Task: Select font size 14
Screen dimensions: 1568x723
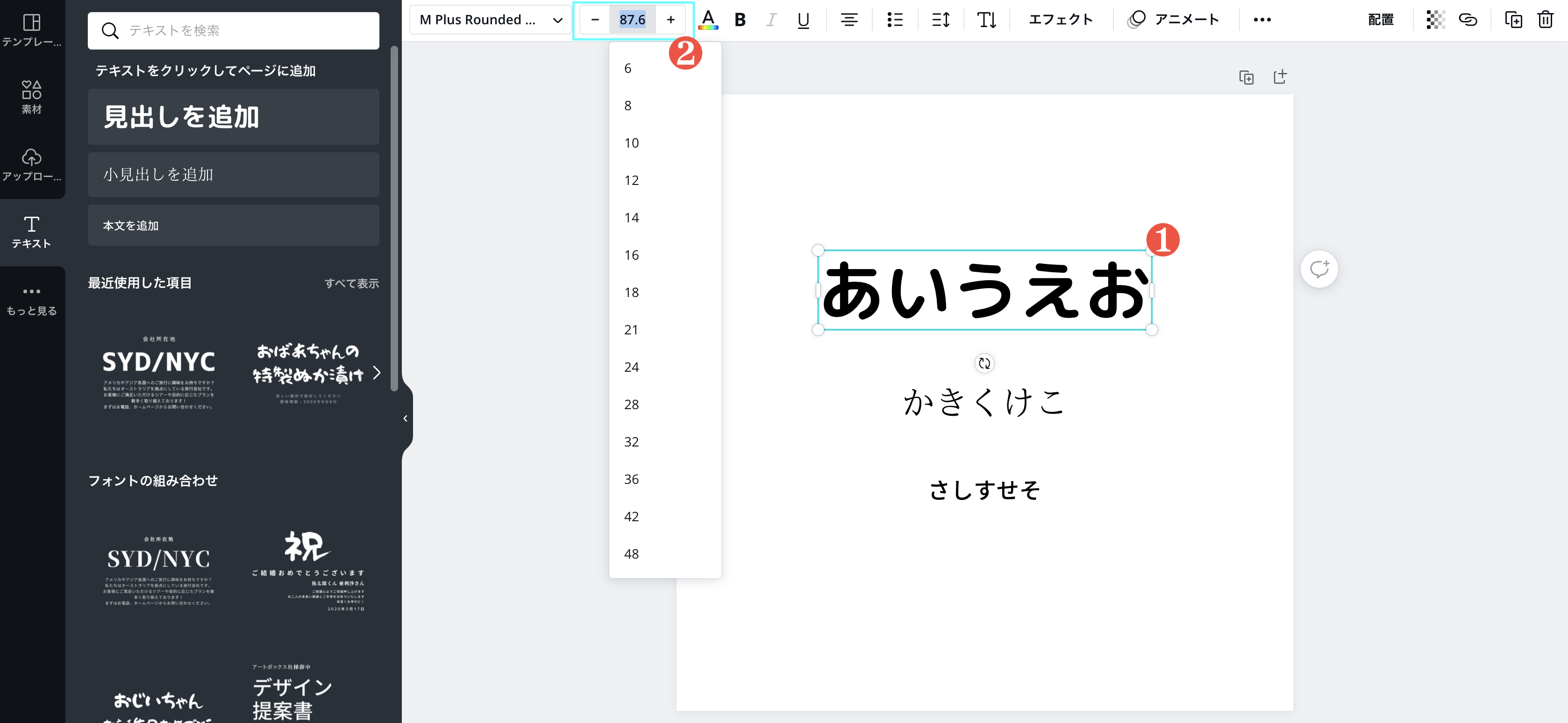Action: pos(665,218)
